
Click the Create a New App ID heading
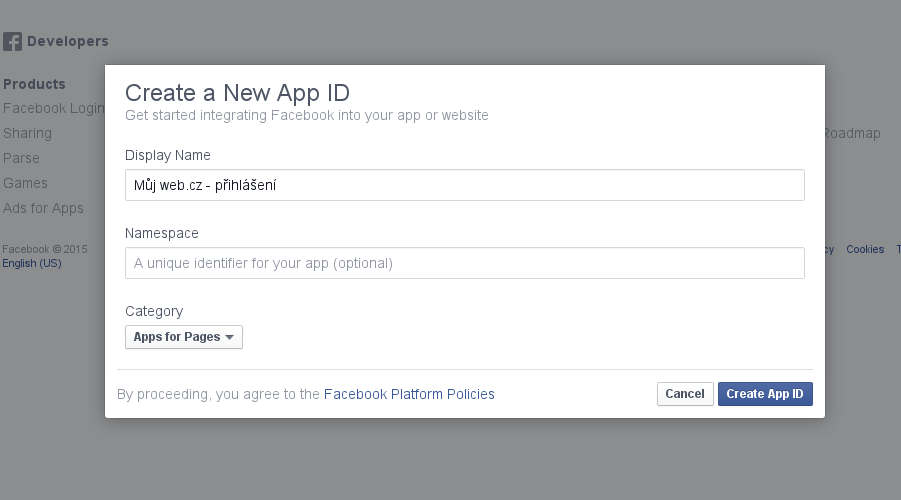click(237, 93)
